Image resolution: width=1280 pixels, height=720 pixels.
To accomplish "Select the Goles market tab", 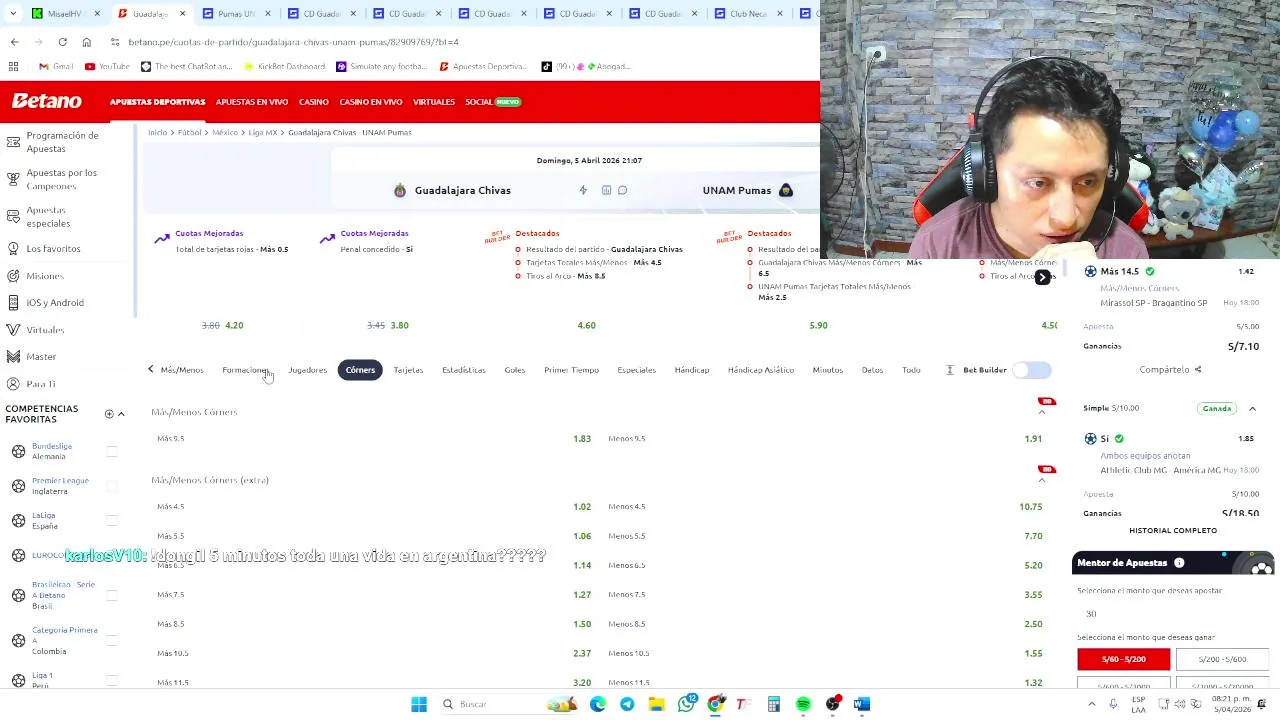I will 515,370.
